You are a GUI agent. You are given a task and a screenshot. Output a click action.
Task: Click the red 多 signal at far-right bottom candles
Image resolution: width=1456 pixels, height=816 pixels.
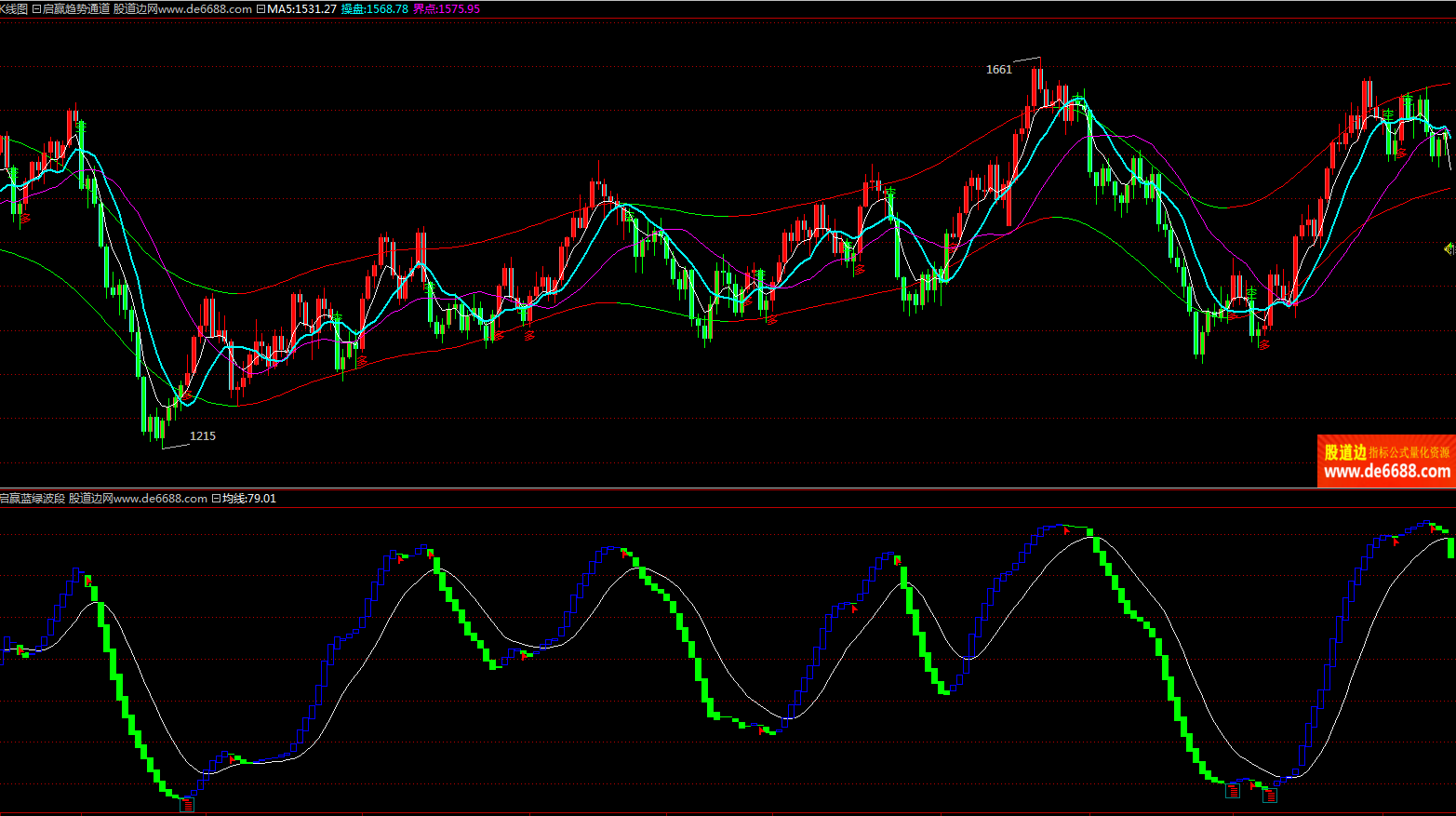coord(1264,344)
